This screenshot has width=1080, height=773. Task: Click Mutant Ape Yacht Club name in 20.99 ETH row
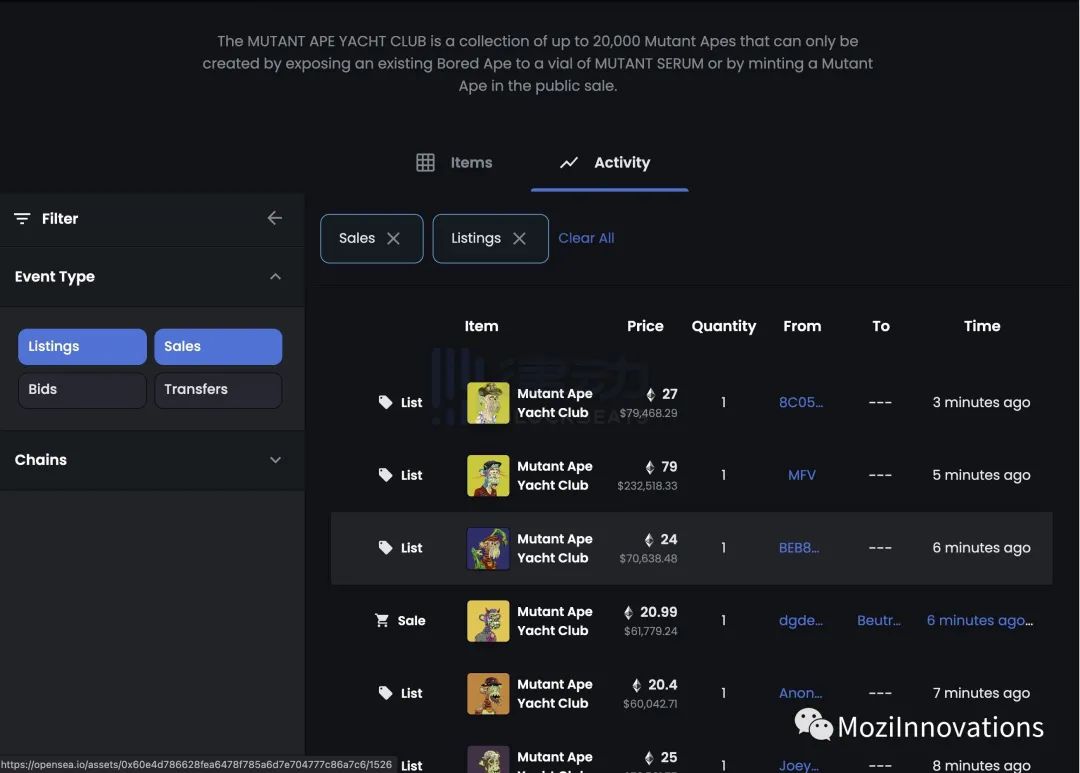554,621
